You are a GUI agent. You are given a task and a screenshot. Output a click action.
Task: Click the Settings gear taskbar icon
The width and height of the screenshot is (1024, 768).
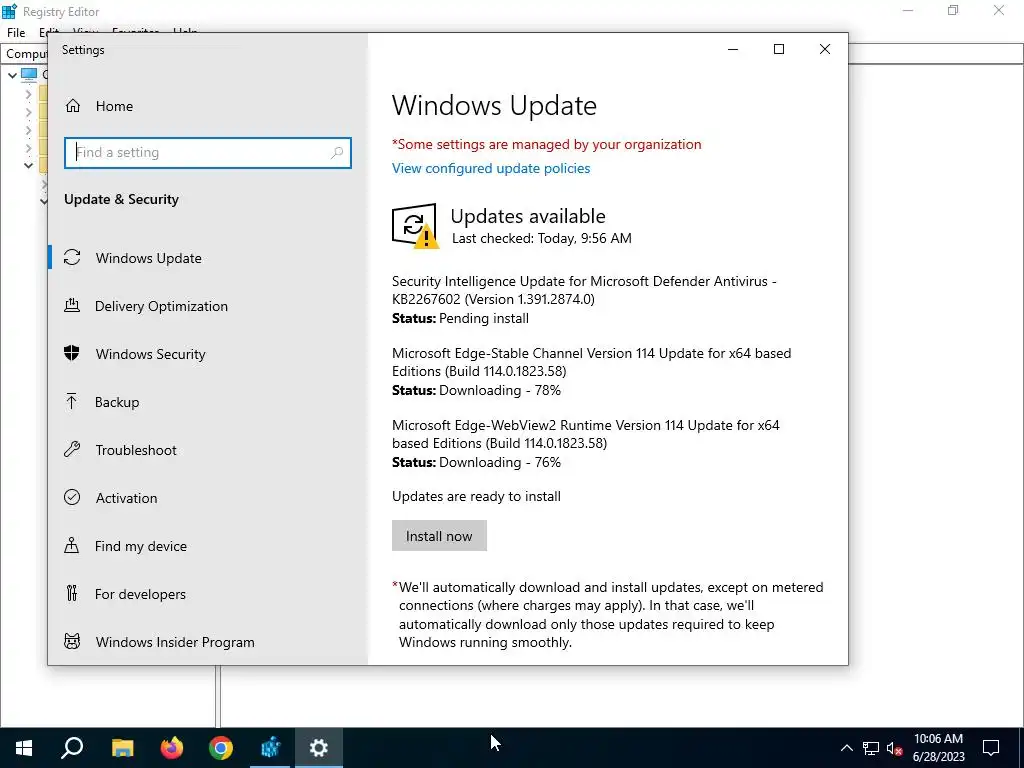(x=319, y=748)
